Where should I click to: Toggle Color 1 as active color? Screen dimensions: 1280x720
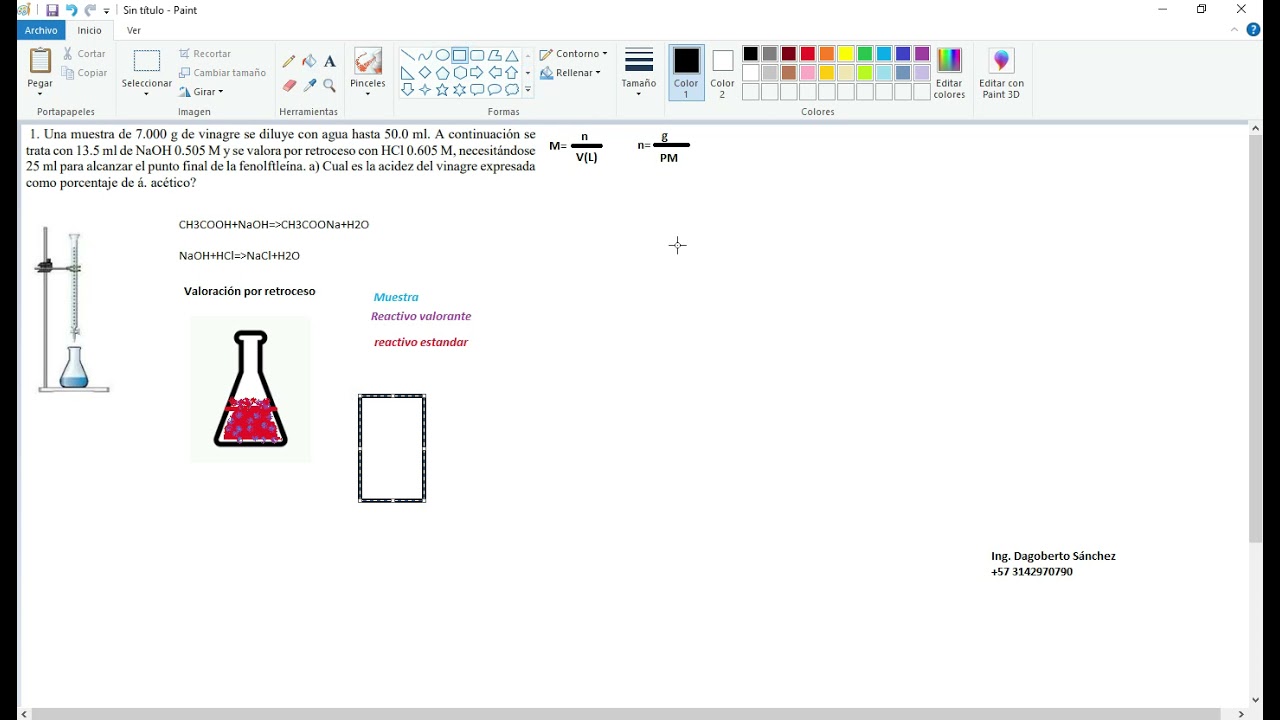point(686,72)
